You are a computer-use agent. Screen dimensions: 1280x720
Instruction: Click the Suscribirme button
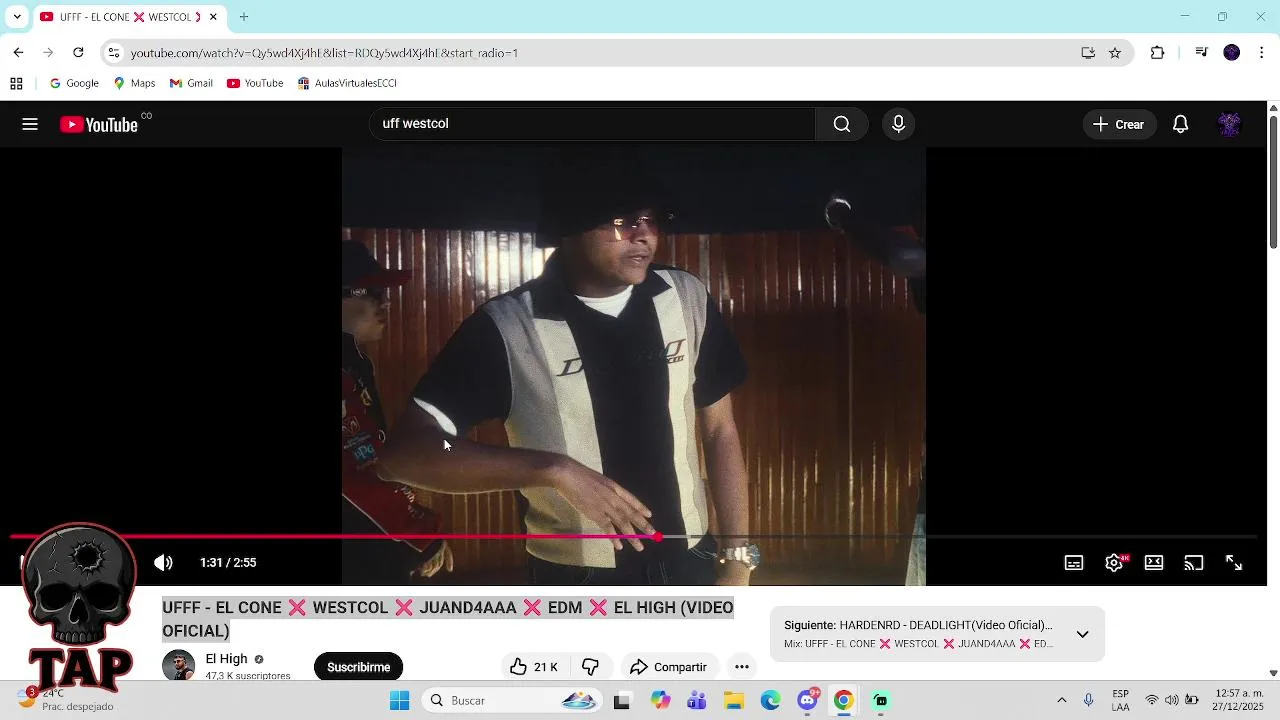[x=358, y=667]
